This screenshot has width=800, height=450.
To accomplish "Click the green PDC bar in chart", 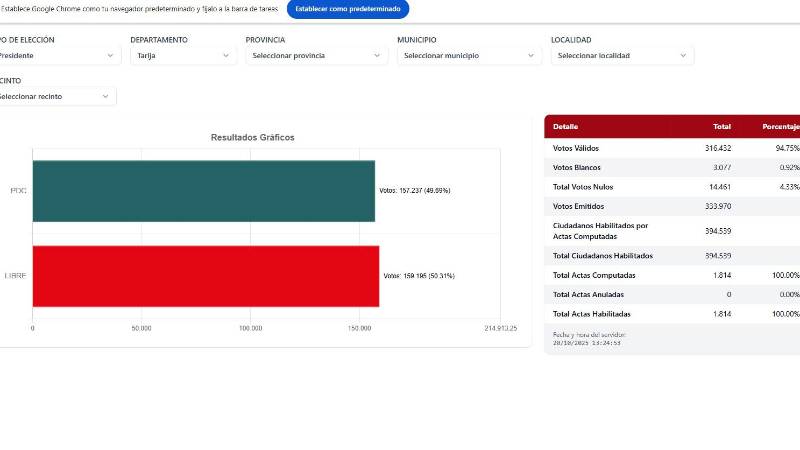I will [203, 190].
